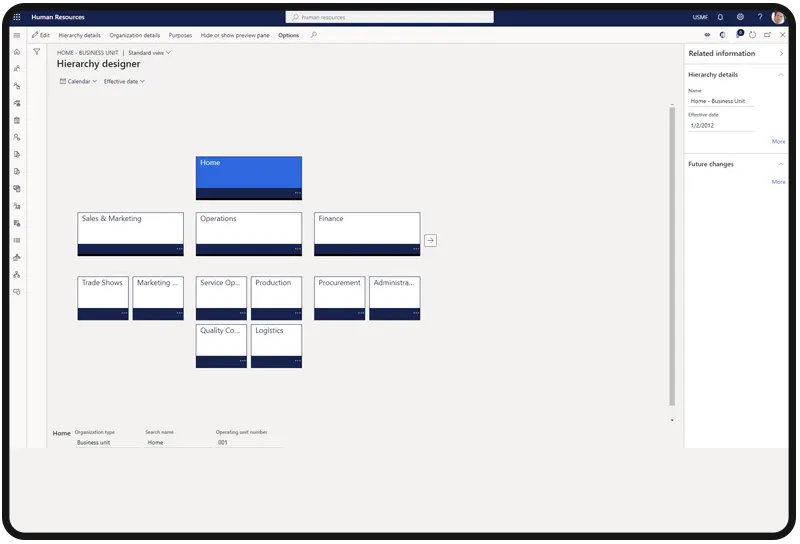Open the Options tab
This screenshot has height=544, width=800.
coord(288,35)
